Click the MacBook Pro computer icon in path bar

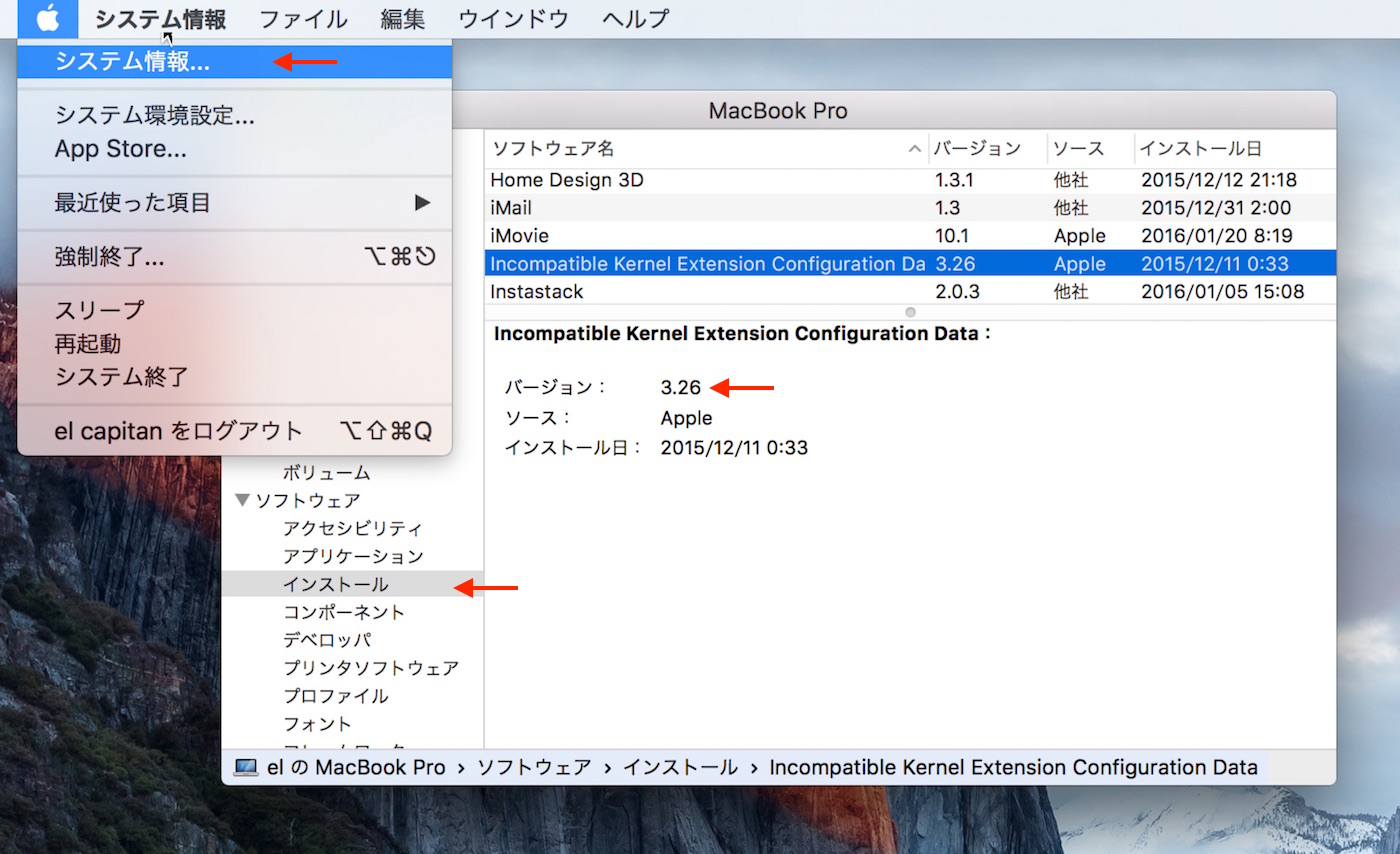click(245, 768)
